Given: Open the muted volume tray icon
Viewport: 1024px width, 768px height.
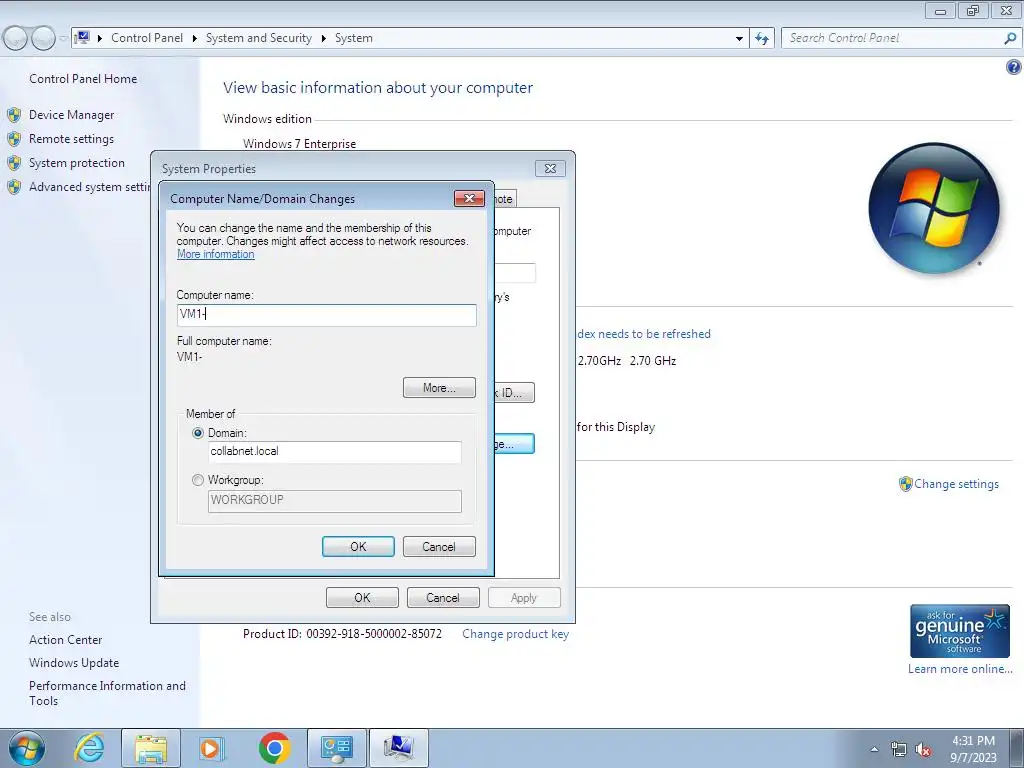Looking at the screenshot, I should tap(923, 750).
